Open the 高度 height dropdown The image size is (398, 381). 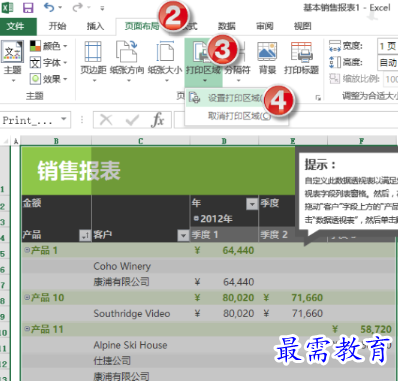click(387, 62)
